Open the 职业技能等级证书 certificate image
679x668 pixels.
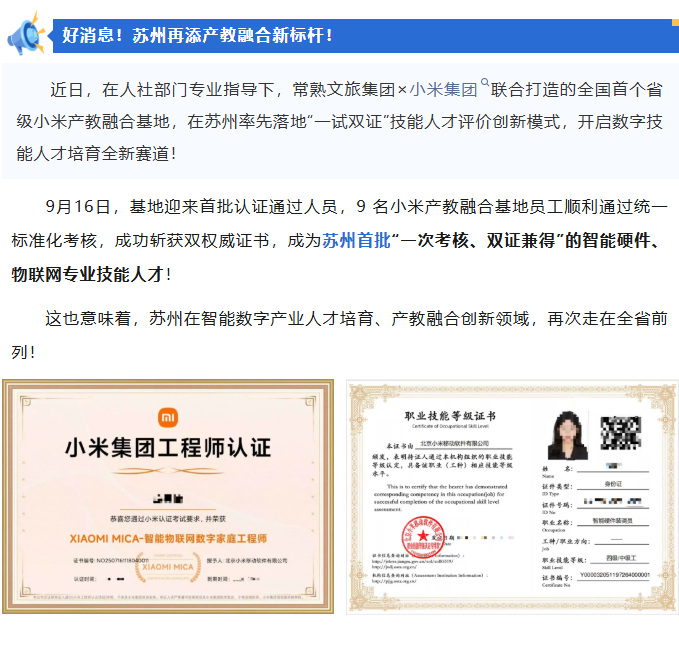click(512, 497)
